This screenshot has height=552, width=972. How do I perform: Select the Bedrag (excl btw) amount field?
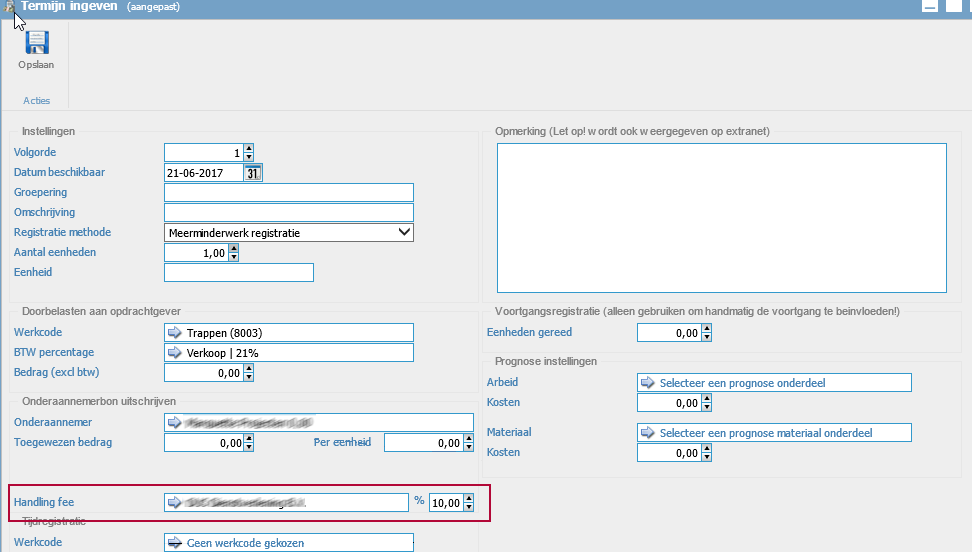(203, 373)
